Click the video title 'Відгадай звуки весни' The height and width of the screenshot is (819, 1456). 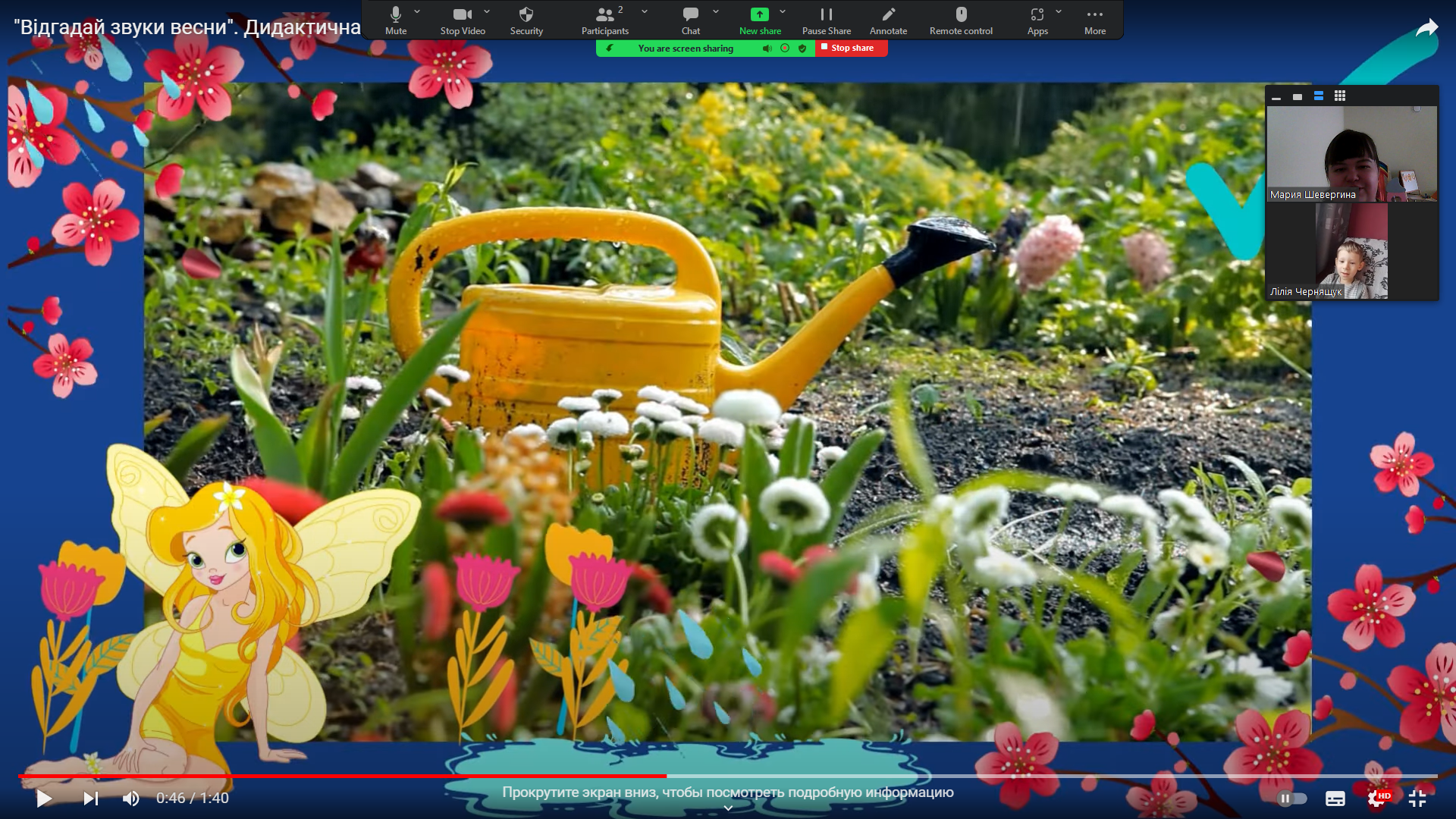point(187,27)
